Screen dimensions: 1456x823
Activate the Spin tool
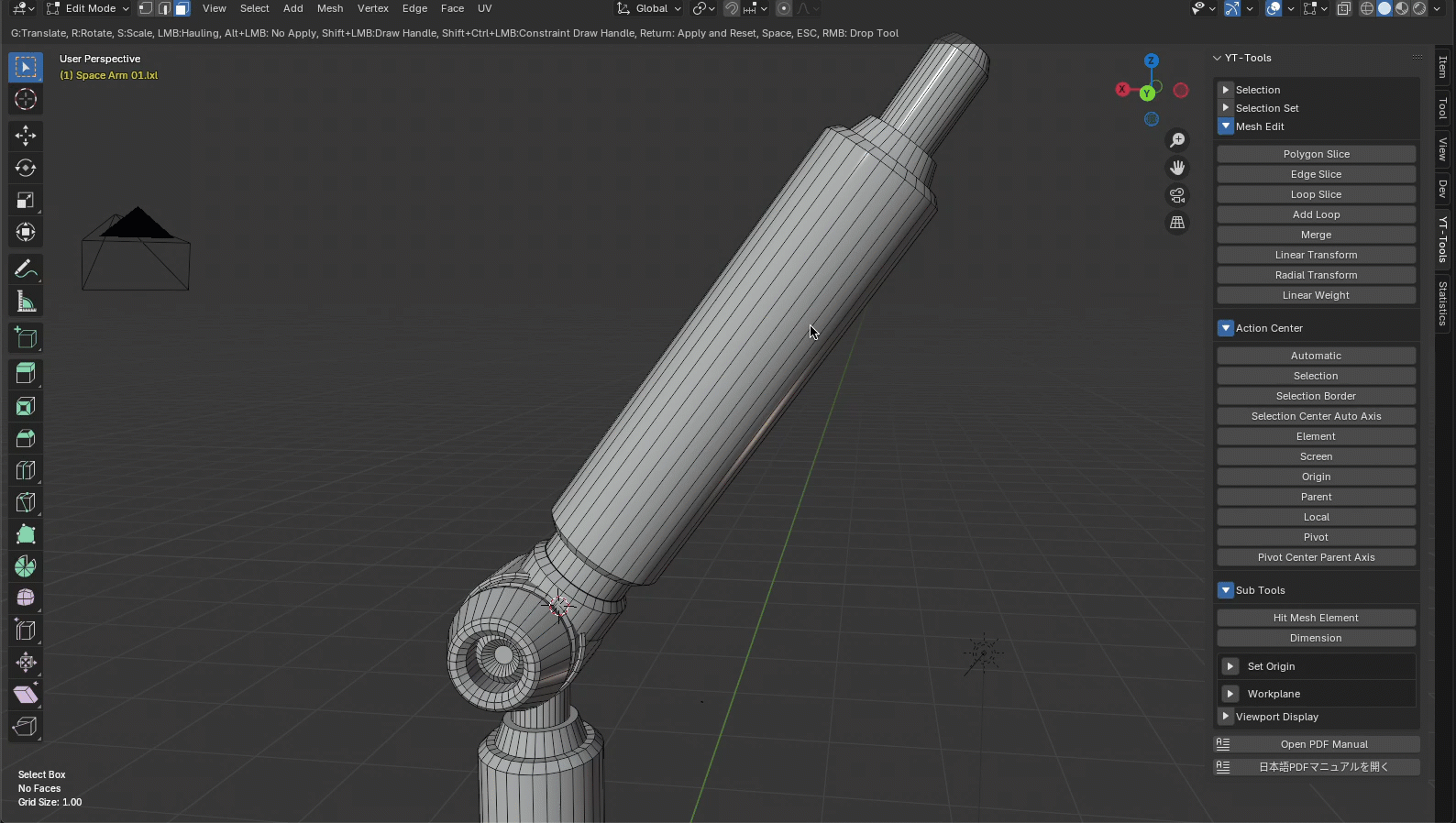click(x=26, y=566)
